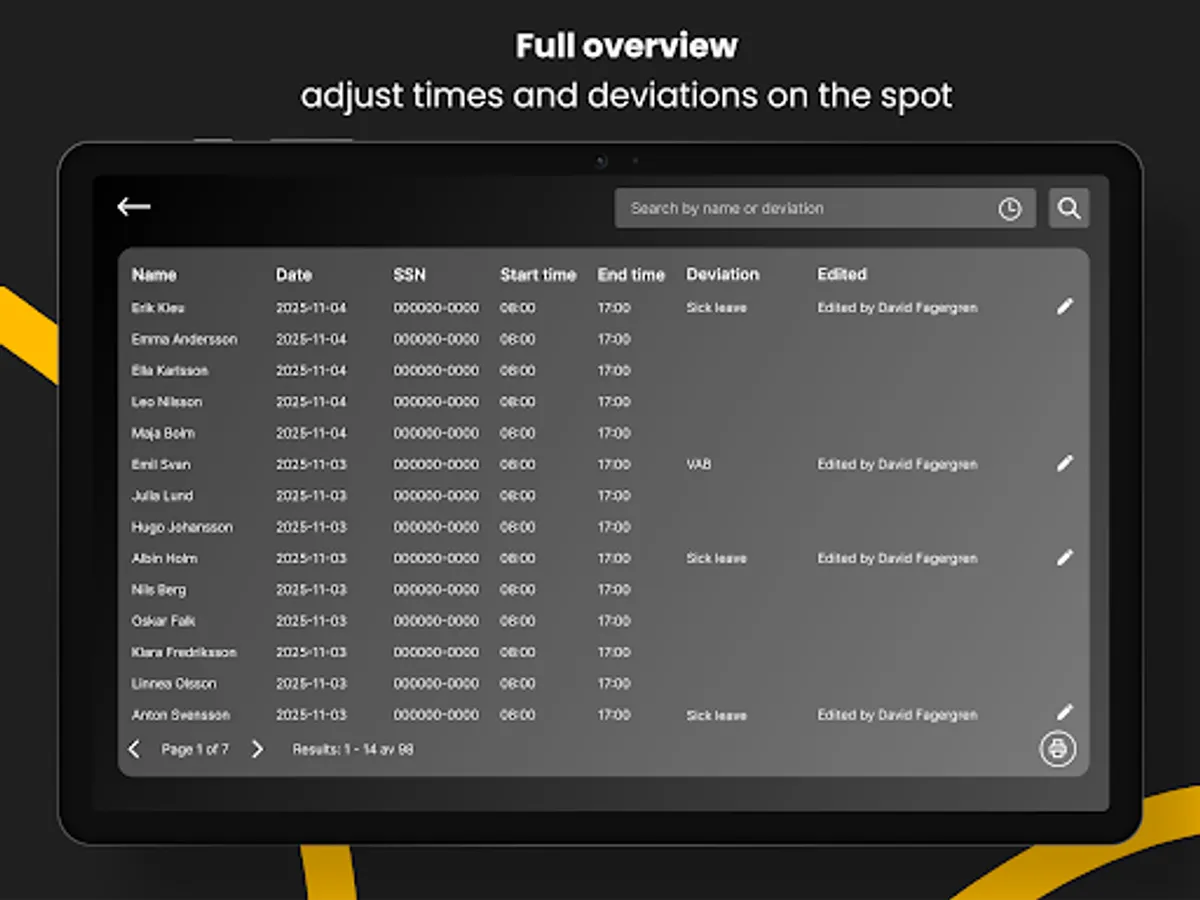The width and height of the screenshot is (1200, 900).
Task: Open the time filter clock icon
Action: point(1008,208)
